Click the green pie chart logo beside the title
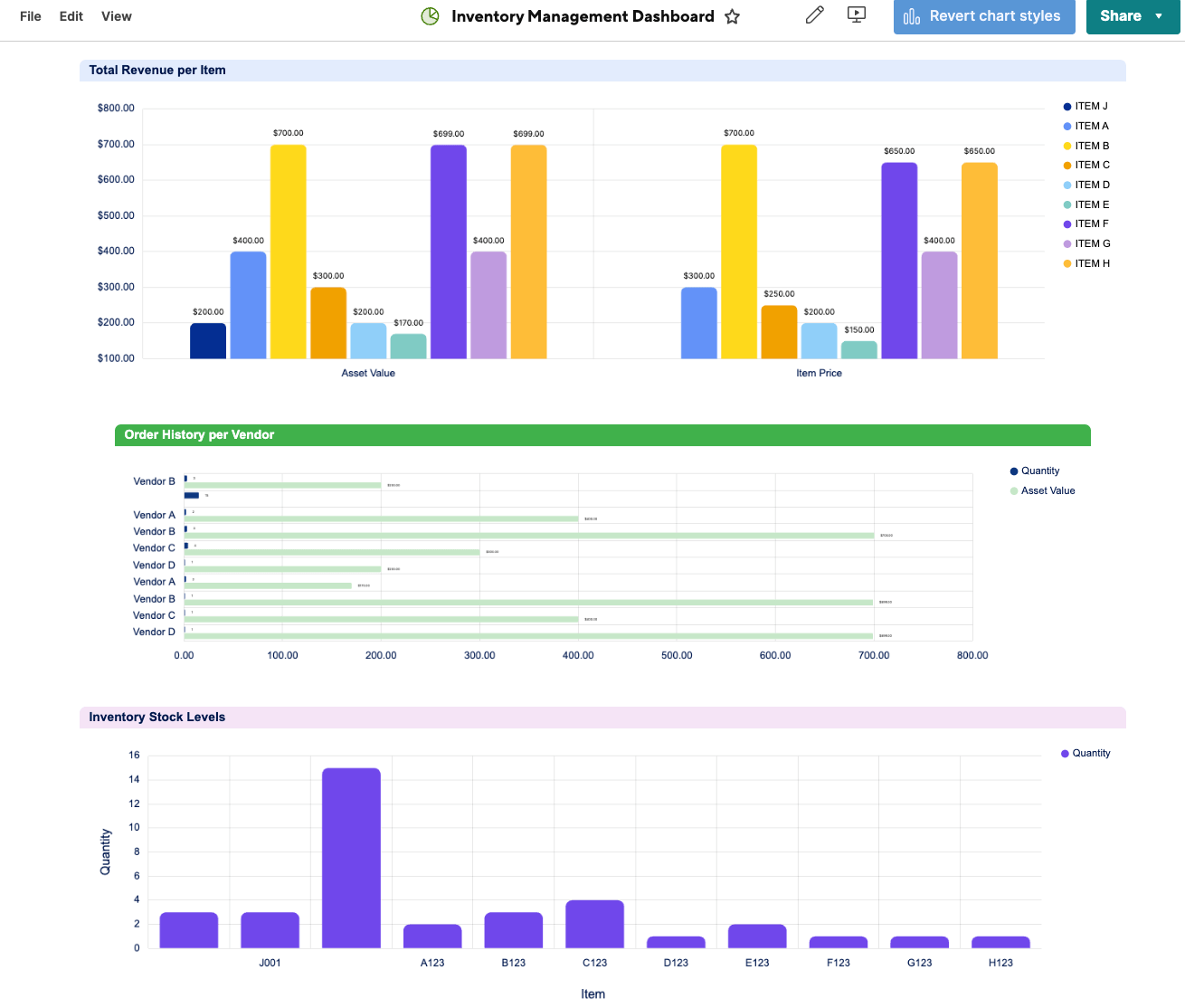 [x=429, y=15]
